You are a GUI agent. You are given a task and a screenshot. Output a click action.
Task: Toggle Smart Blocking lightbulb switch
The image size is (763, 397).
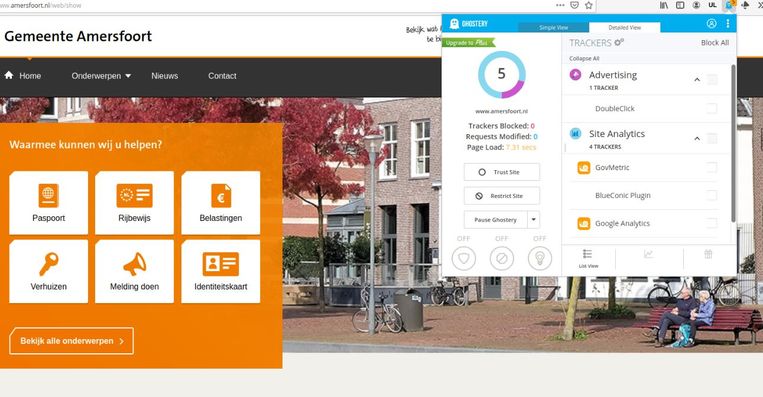(x=540, y=258)
